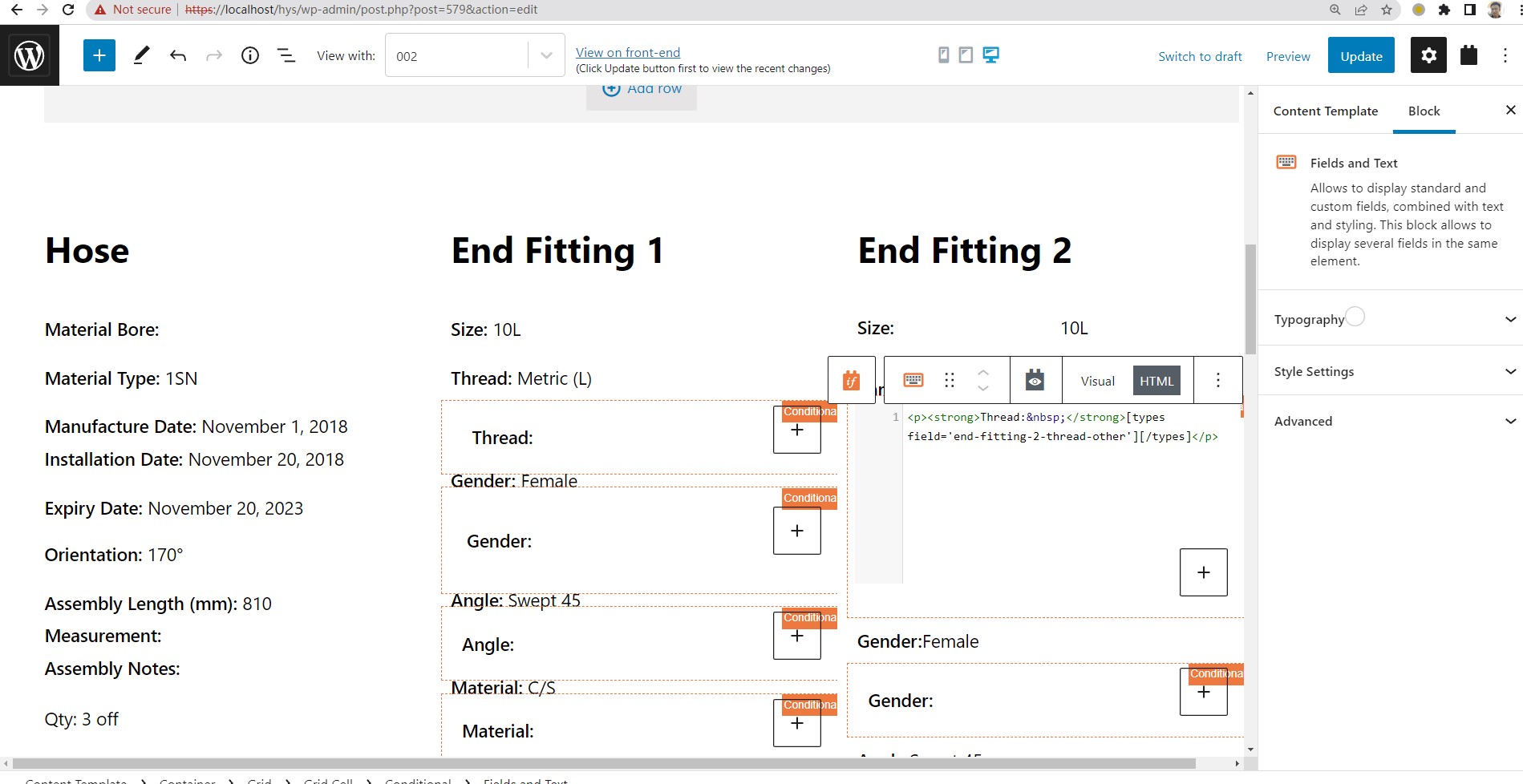
Task: Open the Preview option
Action: 1288,56
